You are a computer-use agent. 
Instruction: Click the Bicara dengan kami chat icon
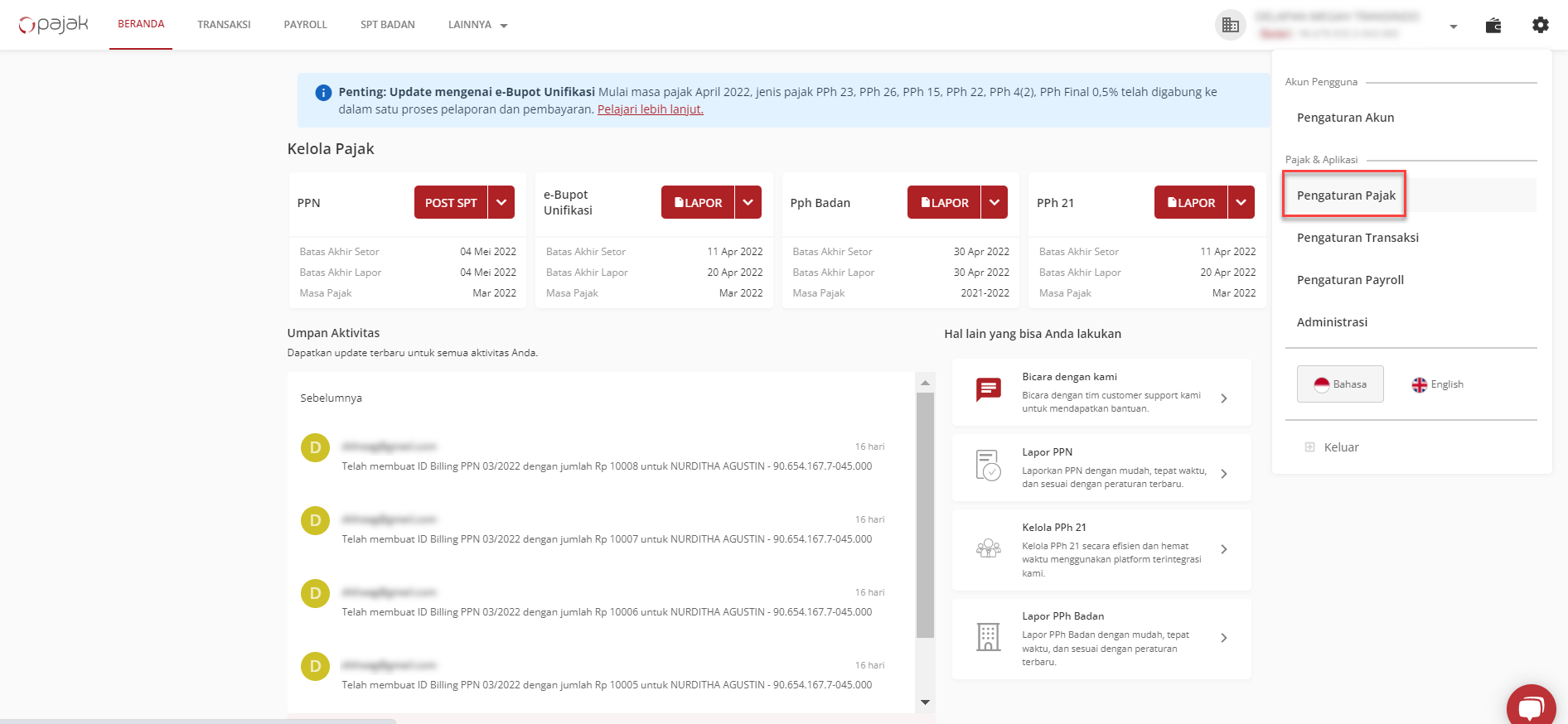click(x=988, y=389)
